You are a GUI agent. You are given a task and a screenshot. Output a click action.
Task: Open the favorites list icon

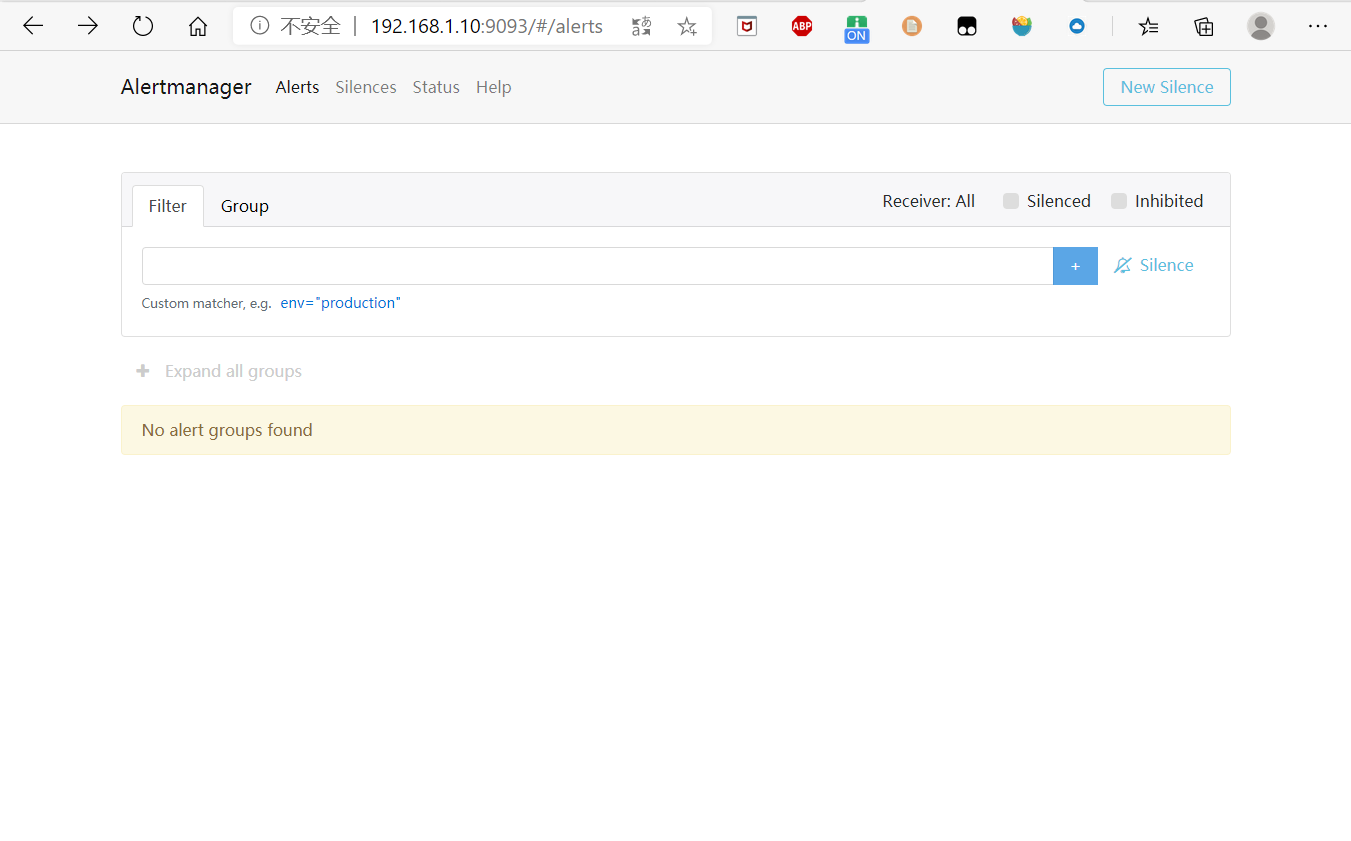click(x=1149, y=27)
